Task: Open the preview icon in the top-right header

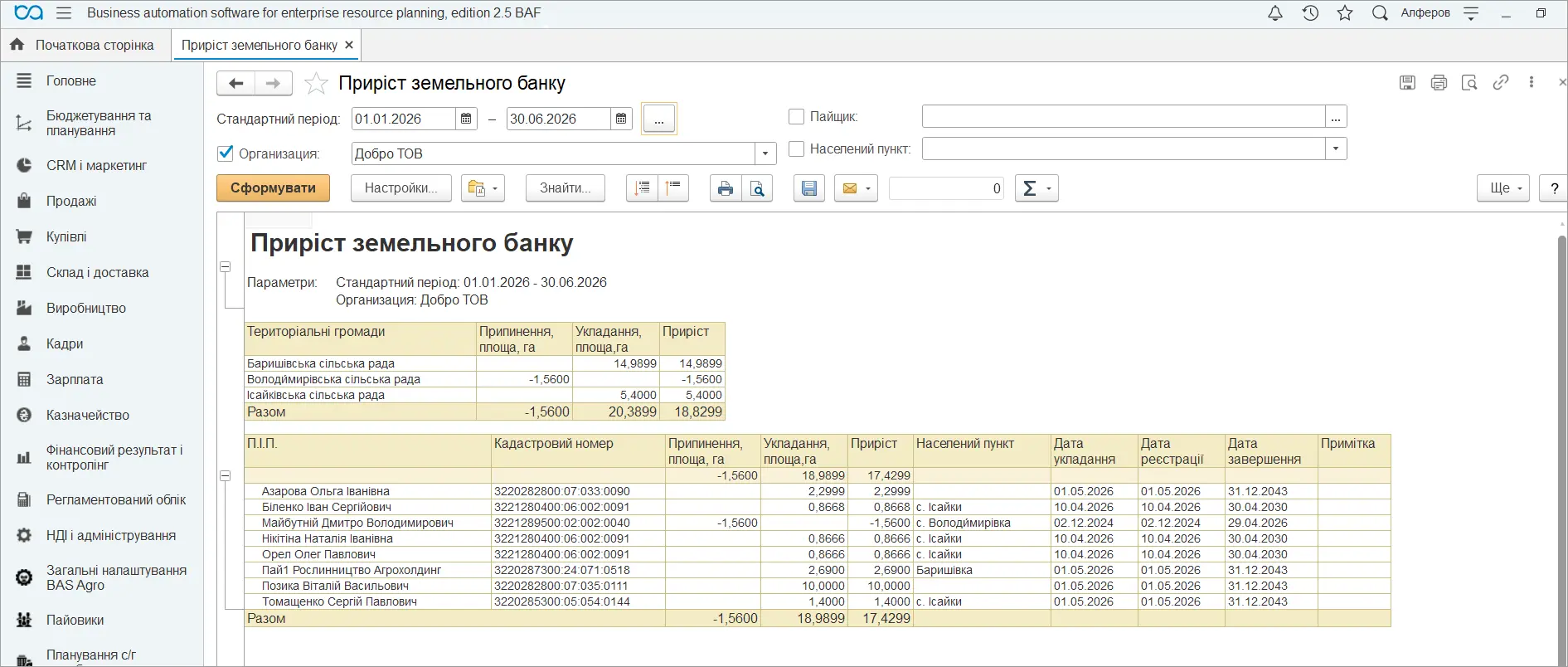Action: (x=1469, y=82)
